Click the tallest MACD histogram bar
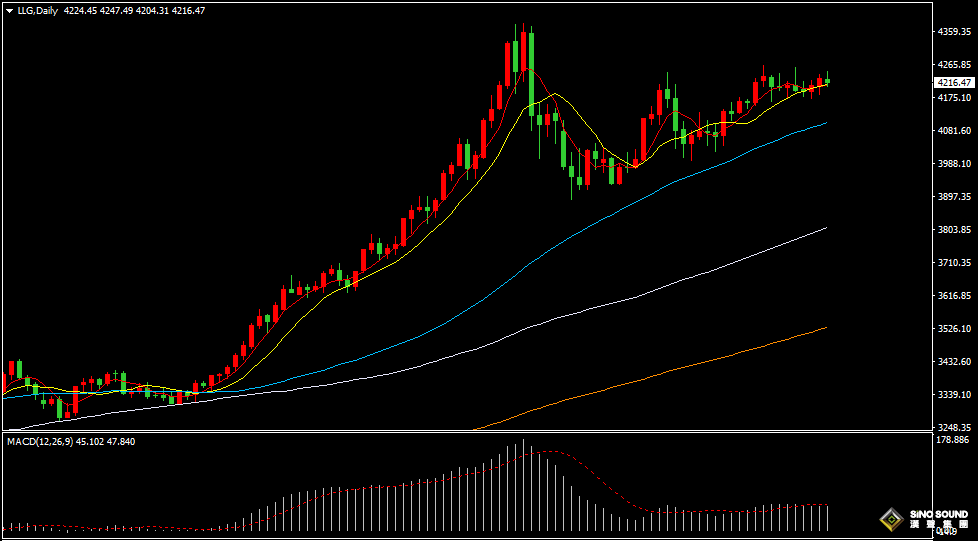 (x=523, y=485)
